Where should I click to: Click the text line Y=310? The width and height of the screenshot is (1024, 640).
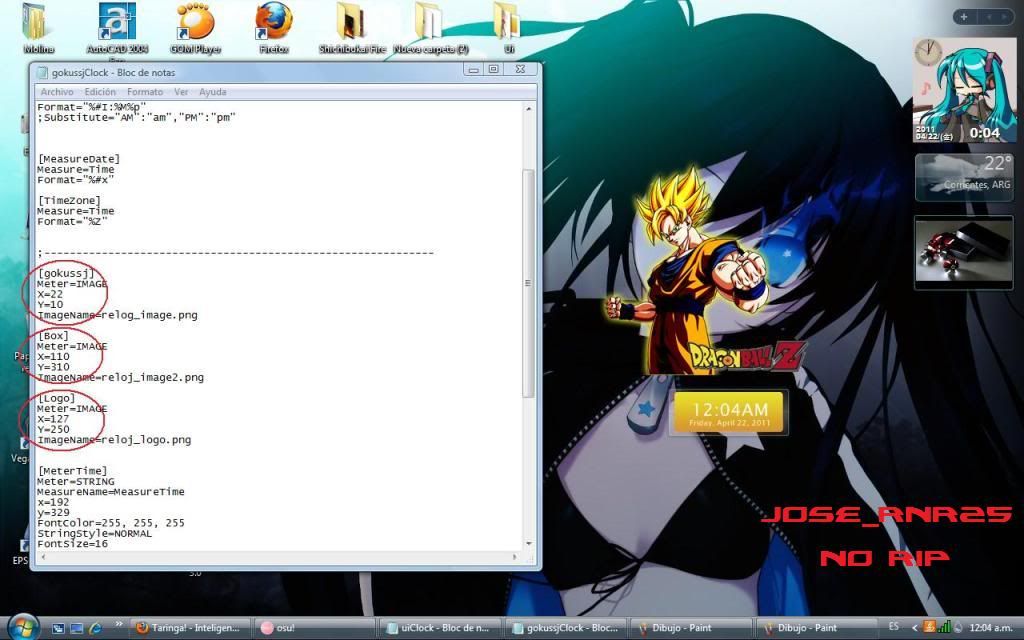[54, 367]
